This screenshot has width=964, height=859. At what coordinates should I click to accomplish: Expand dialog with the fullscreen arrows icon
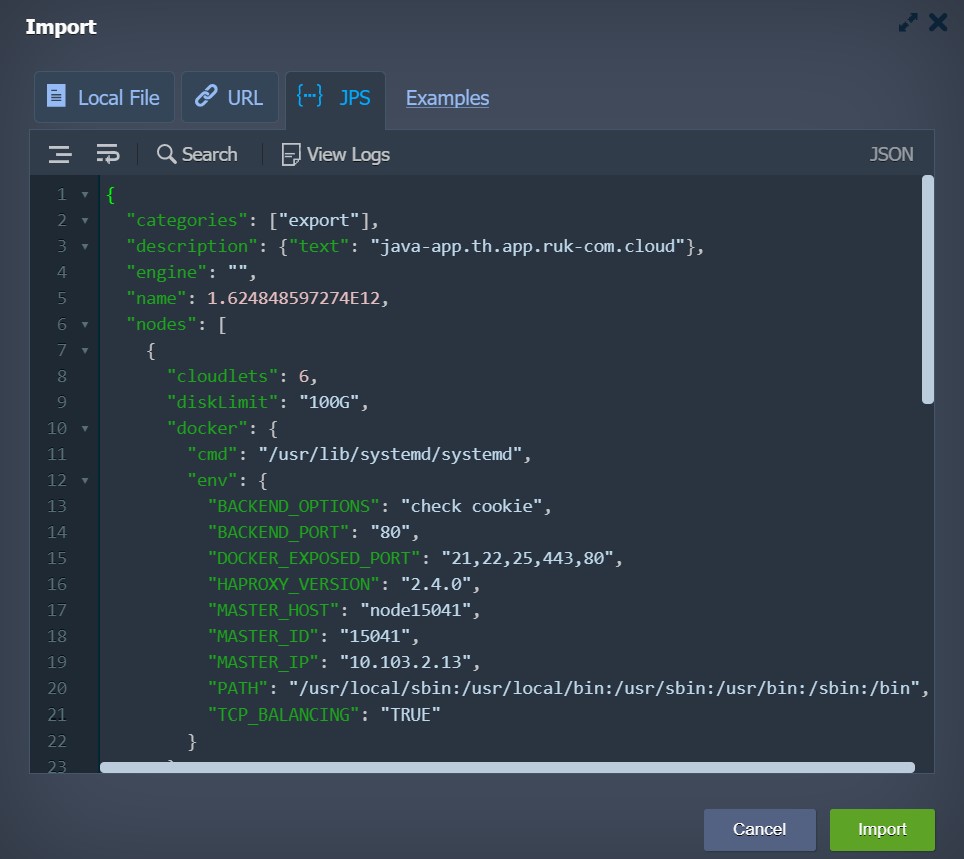point(907,22)
